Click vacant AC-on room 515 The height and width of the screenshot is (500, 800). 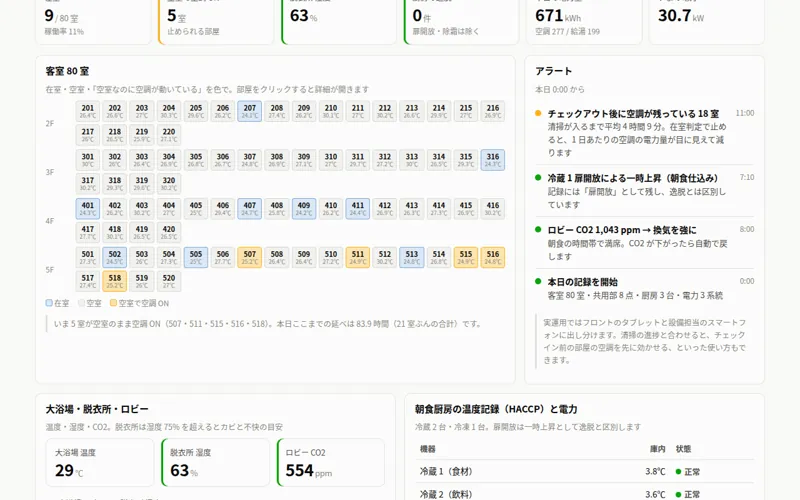click(466, 258)
